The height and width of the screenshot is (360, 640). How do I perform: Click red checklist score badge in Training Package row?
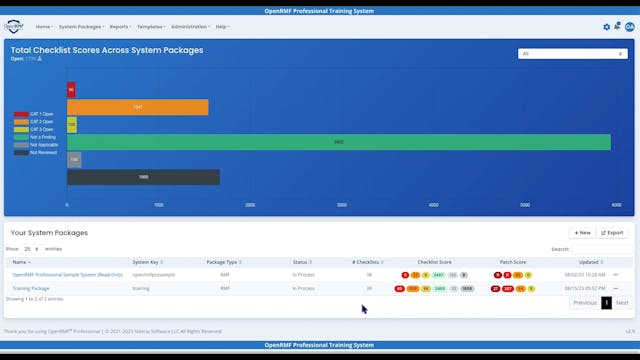tap(399, 289)
